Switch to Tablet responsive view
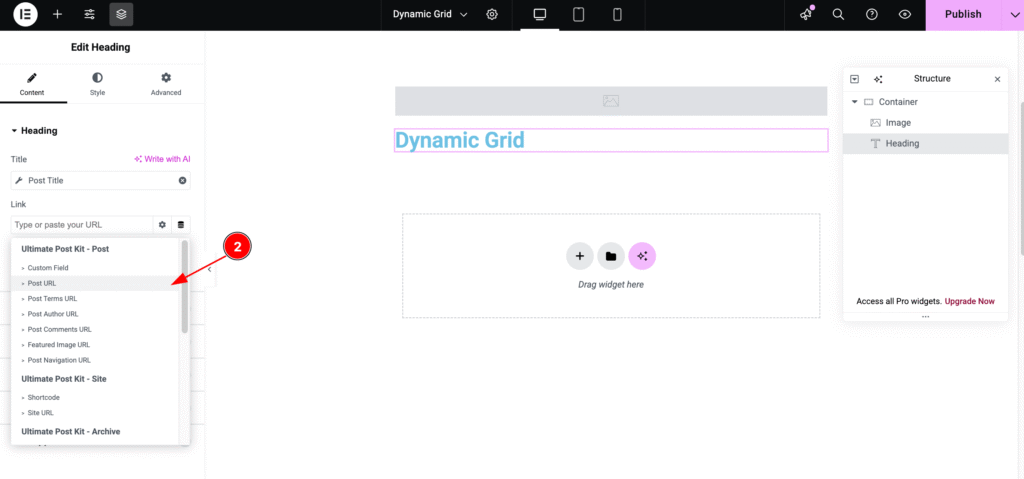The height and width of the screenshot is (479, 1024). [x=578, y=14]
